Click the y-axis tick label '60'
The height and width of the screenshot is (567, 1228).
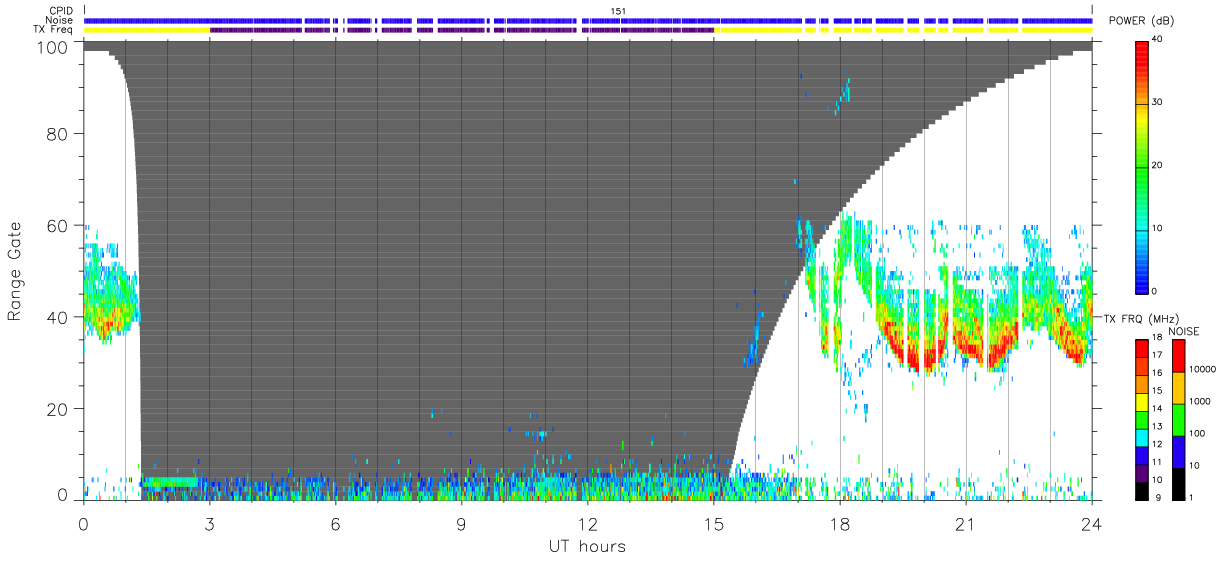[x=58, y=225]
